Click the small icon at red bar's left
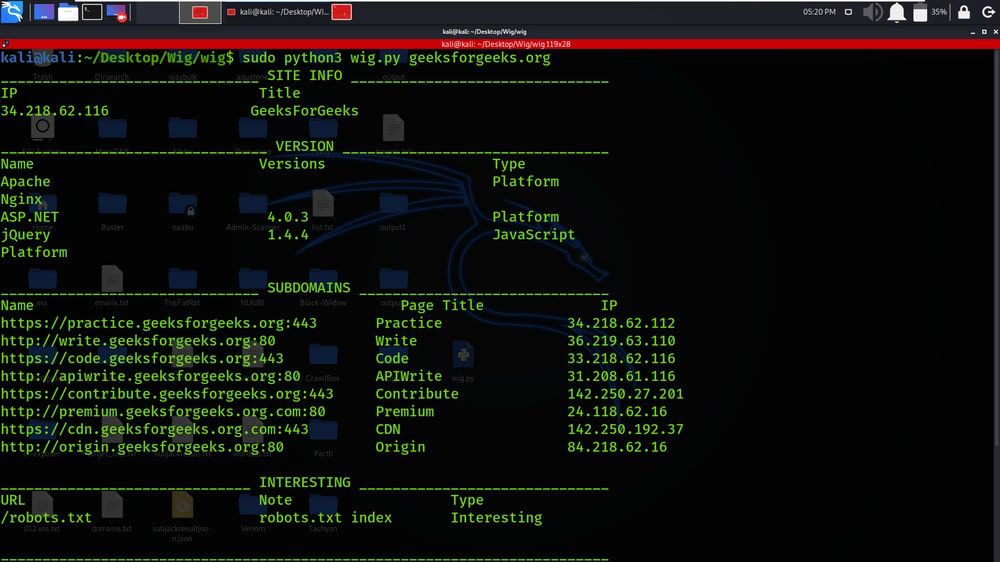Viewport: 1000px width, 562px height. point(5,44)
